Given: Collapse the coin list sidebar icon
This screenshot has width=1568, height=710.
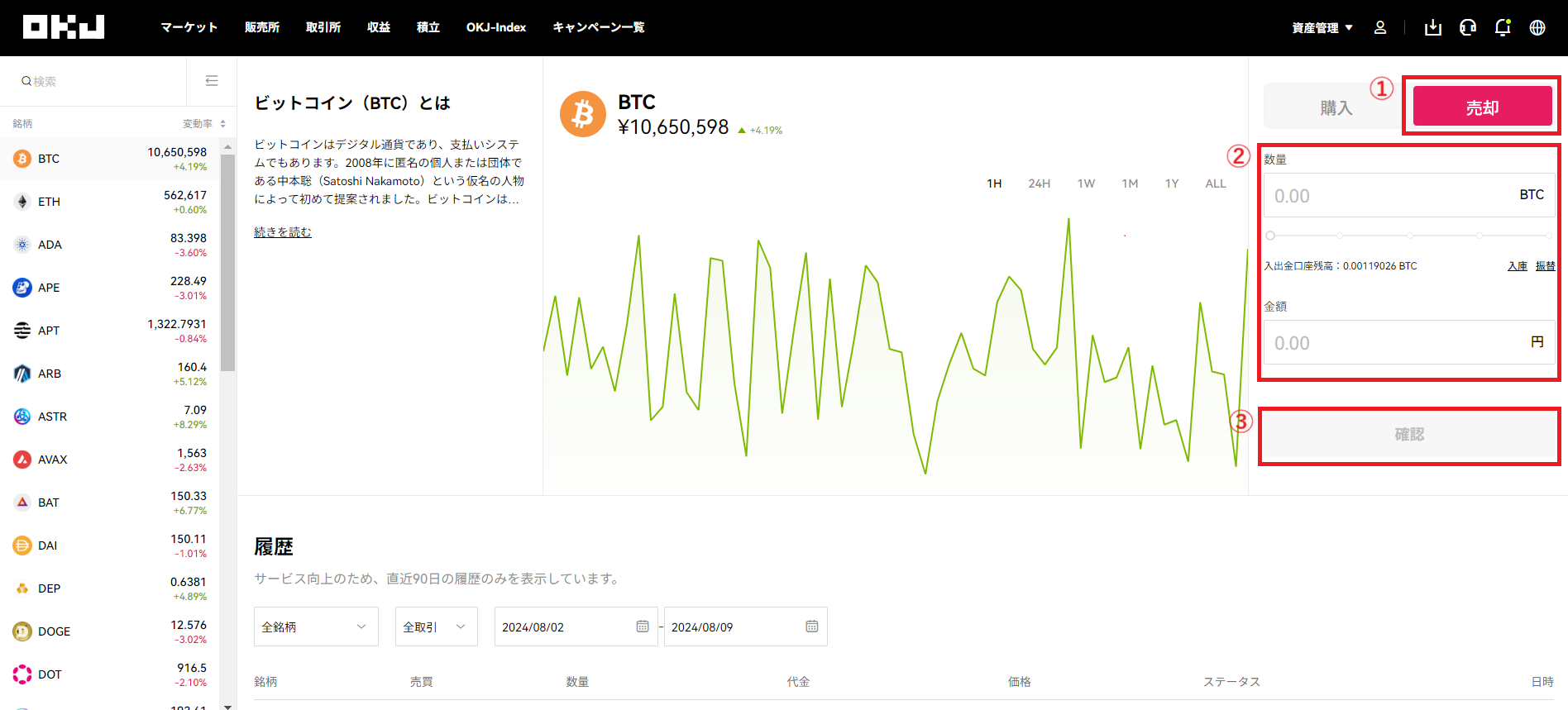Looking at the screenshot, I should coord(212,80).
